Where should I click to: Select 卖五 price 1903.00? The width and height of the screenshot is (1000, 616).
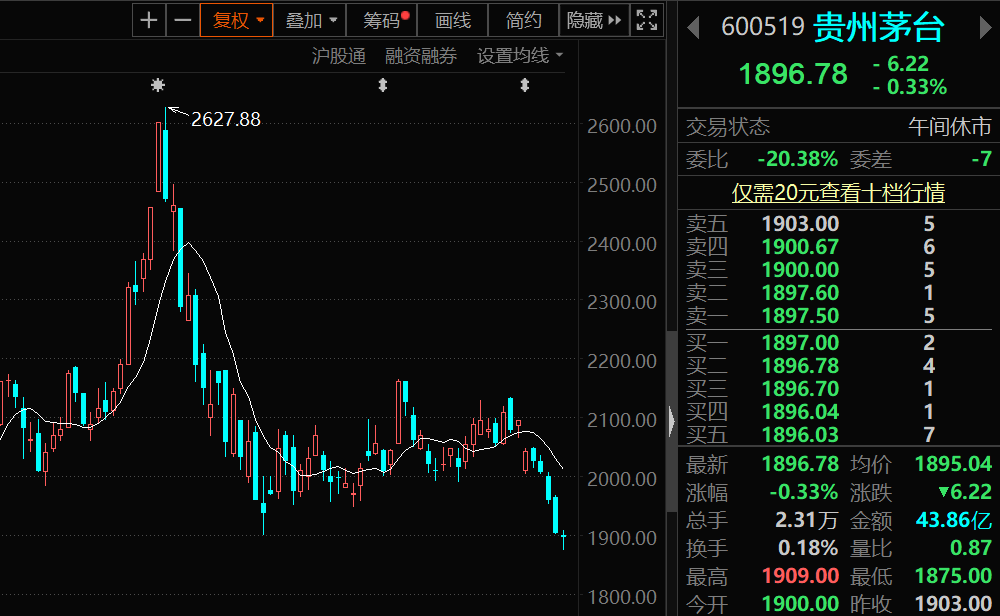(800, 224)
